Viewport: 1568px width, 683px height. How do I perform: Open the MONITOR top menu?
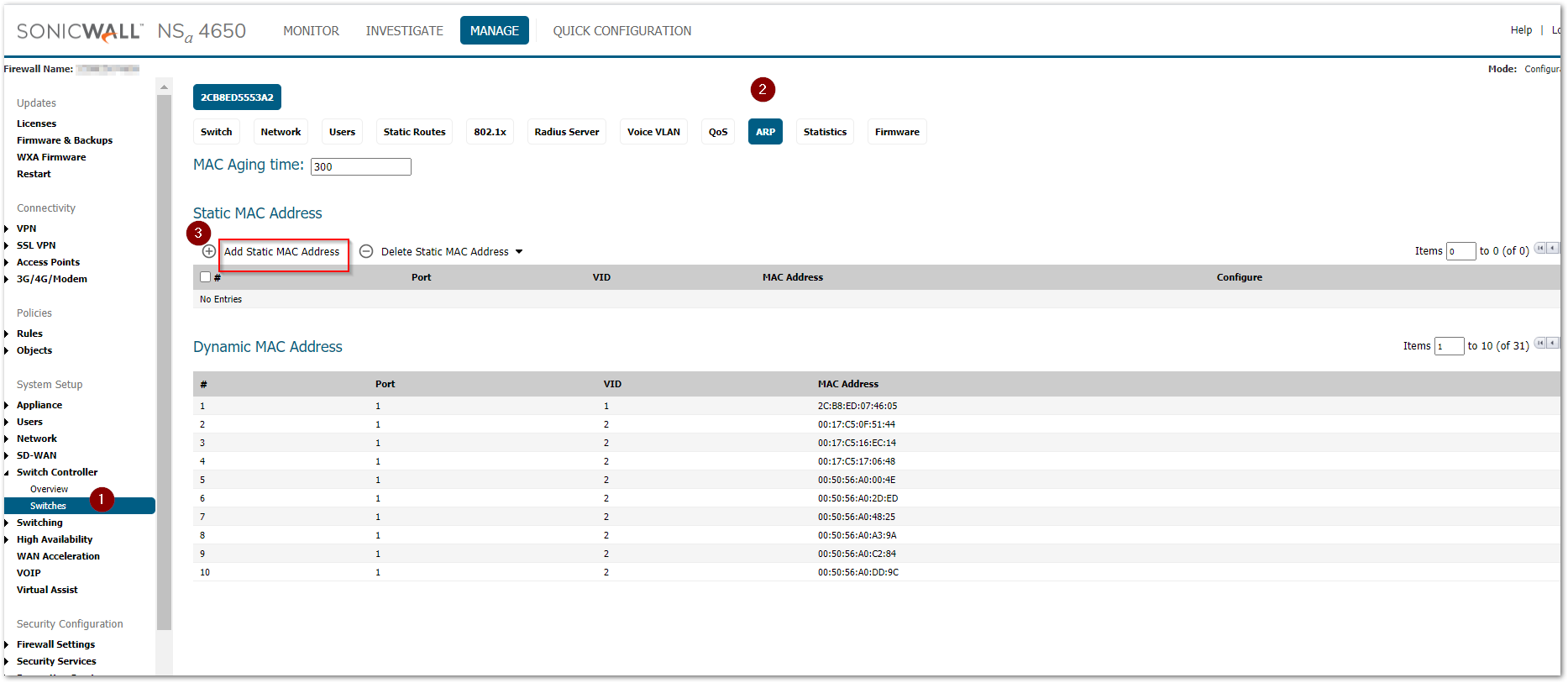click(x=311, y=30)
